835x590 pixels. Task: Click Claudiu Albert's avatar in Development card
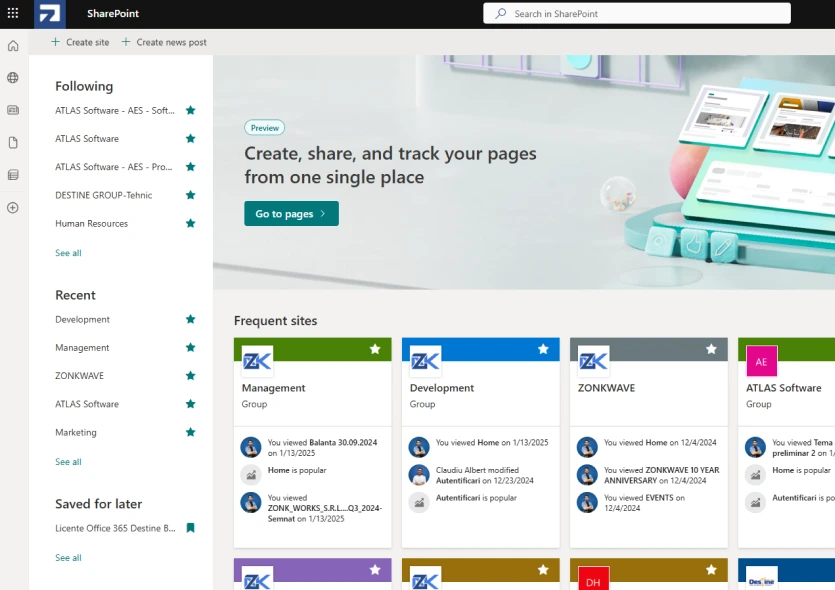coord(419,475)
